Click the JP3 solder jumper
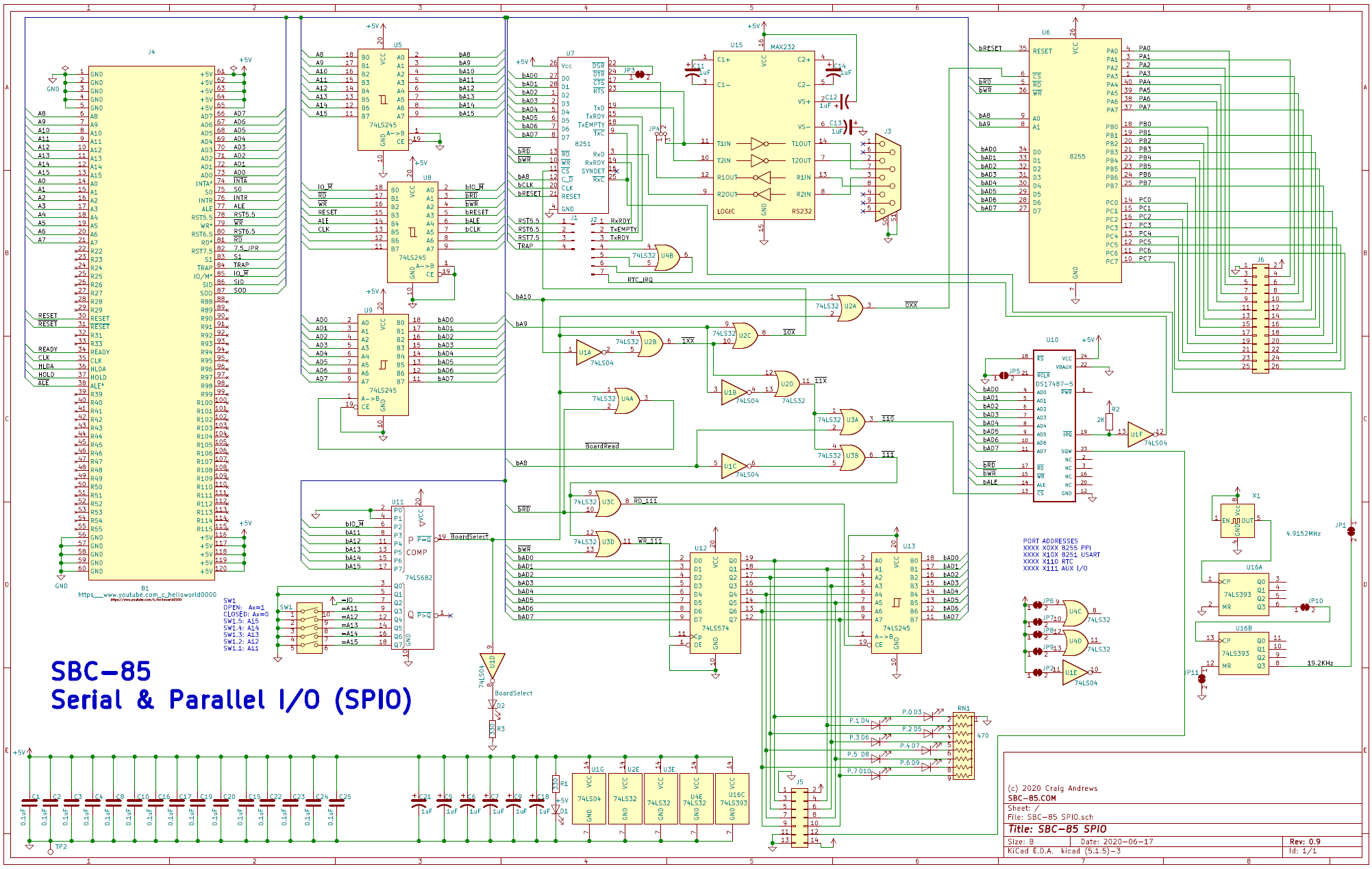Viewport: 1372px width, 869px height. point(640,74)
